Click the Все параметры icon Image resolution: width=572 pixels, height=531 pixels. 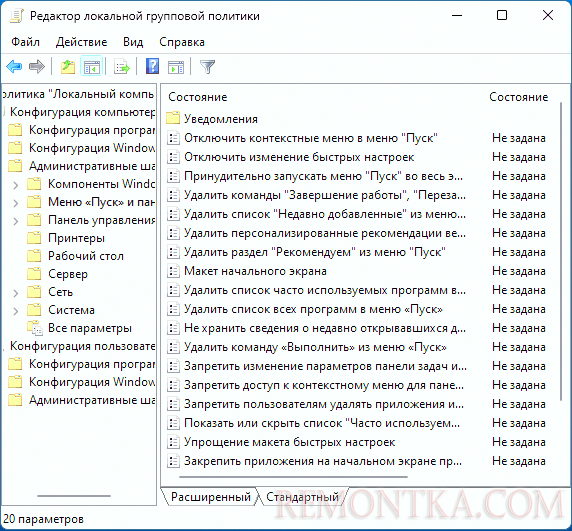click(35, 328)
